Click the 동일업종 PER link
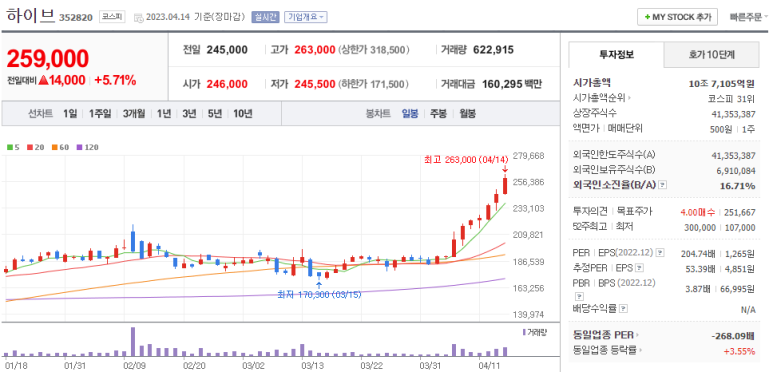Screen dimensions: 773x372 tap(603, 336)
